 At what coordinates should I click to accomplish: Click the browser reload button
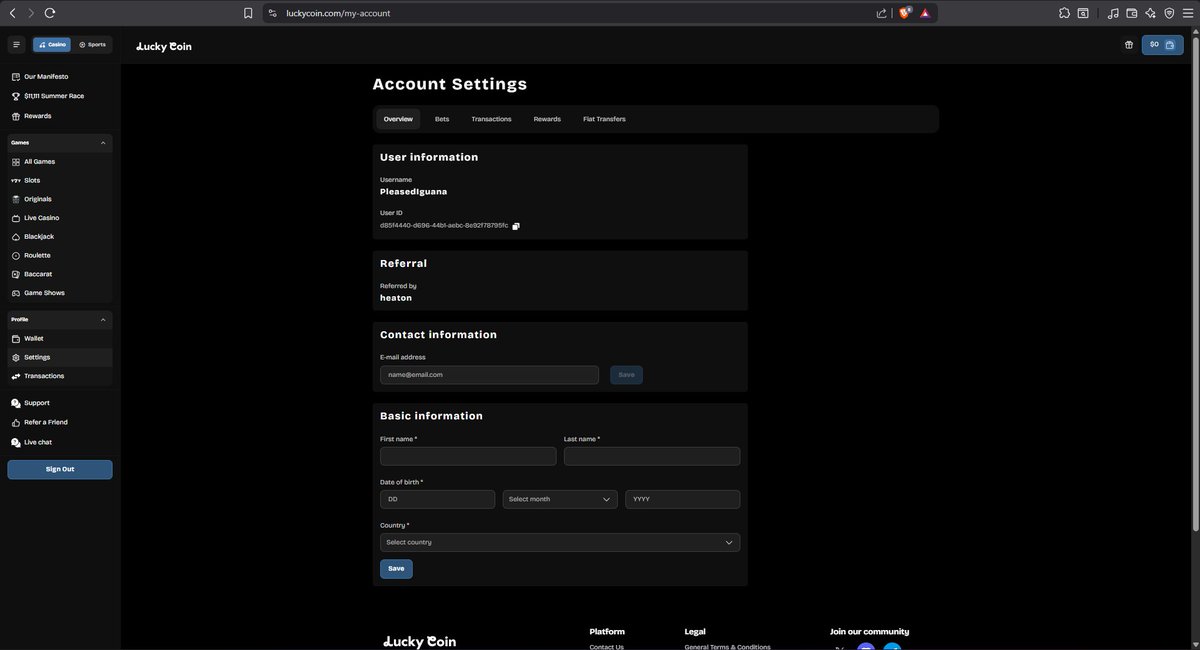pyautogui.click(x=50, y=13)
